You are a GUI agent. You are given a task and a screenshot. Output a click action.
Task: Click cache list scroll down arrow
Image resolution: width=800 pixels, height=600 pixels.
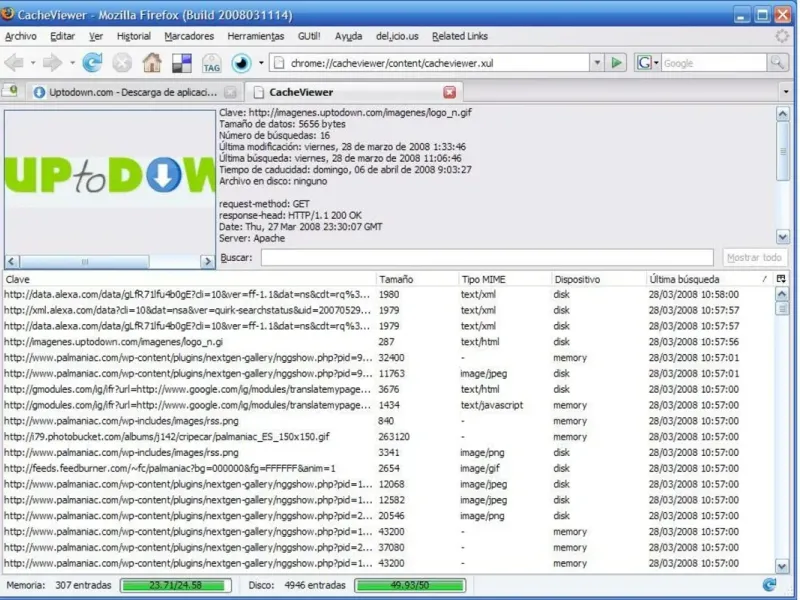782,565
